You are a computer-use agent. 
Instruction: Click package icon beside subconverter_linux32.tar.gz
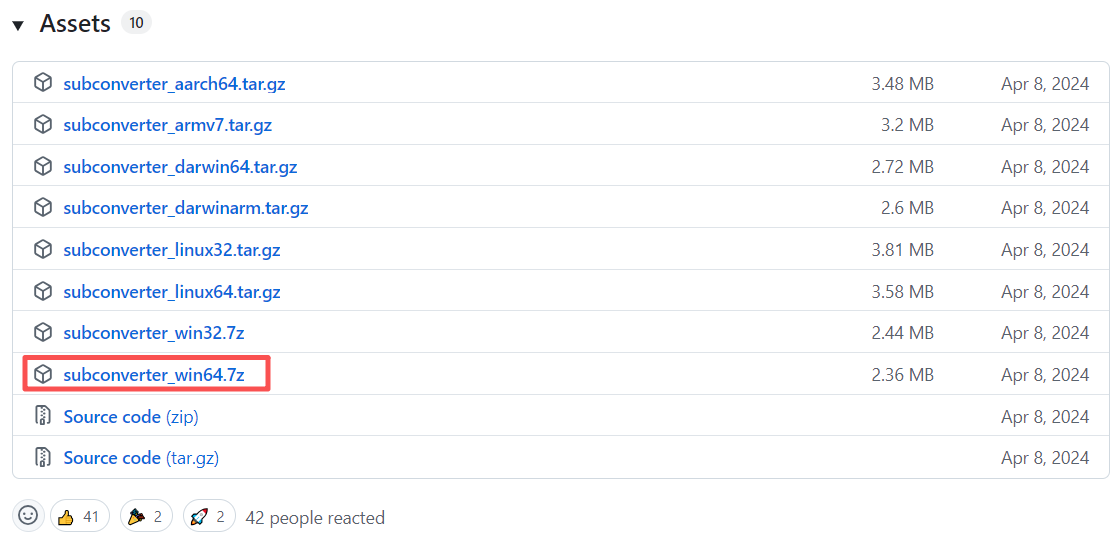[43, 250]
